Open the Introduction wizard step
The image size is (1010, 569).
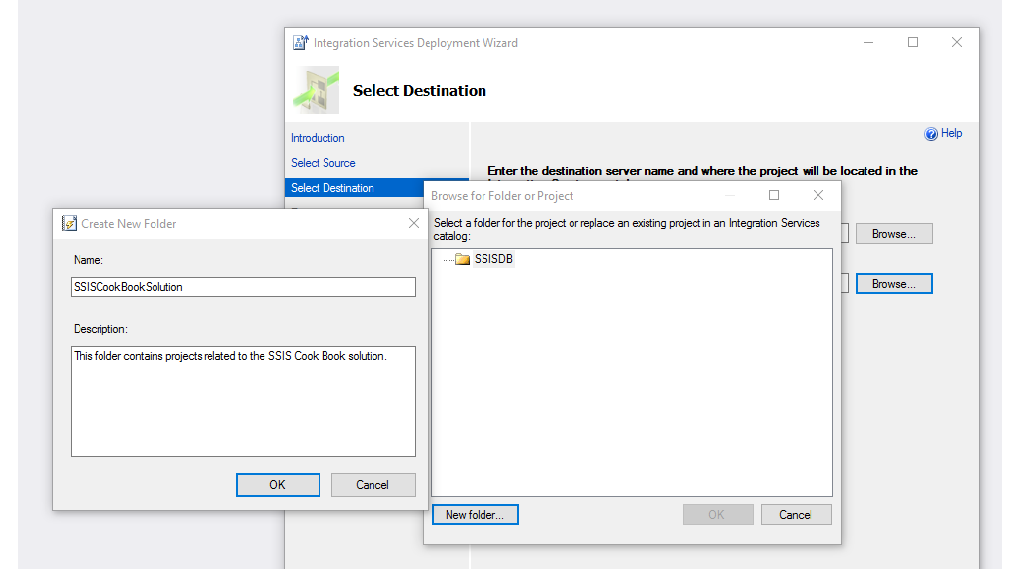pos(318,138)
